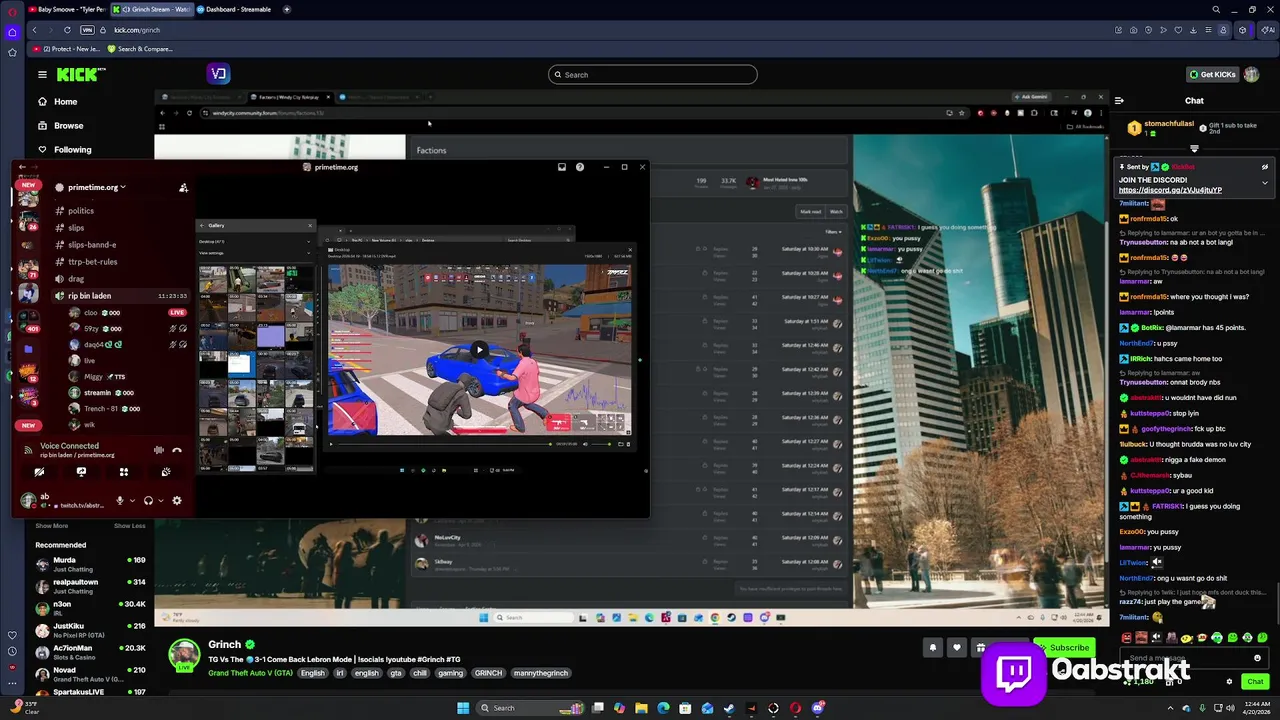This screenshot has width=1280, height=720.
Task: Open emote picker in message box
Action: pyautogui.click(x=1257, y=658)
